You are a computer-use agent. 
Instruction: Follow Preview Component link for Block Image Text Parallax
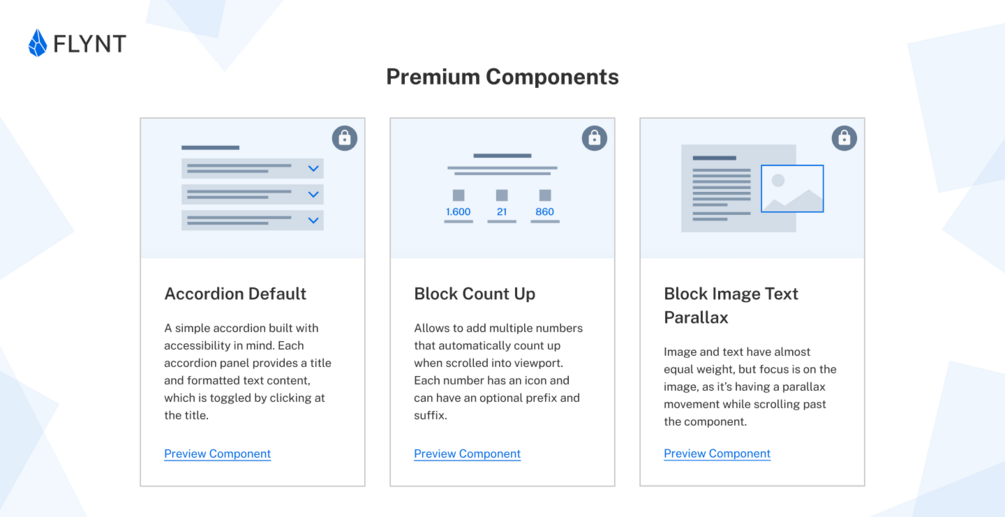pos(717,454)
